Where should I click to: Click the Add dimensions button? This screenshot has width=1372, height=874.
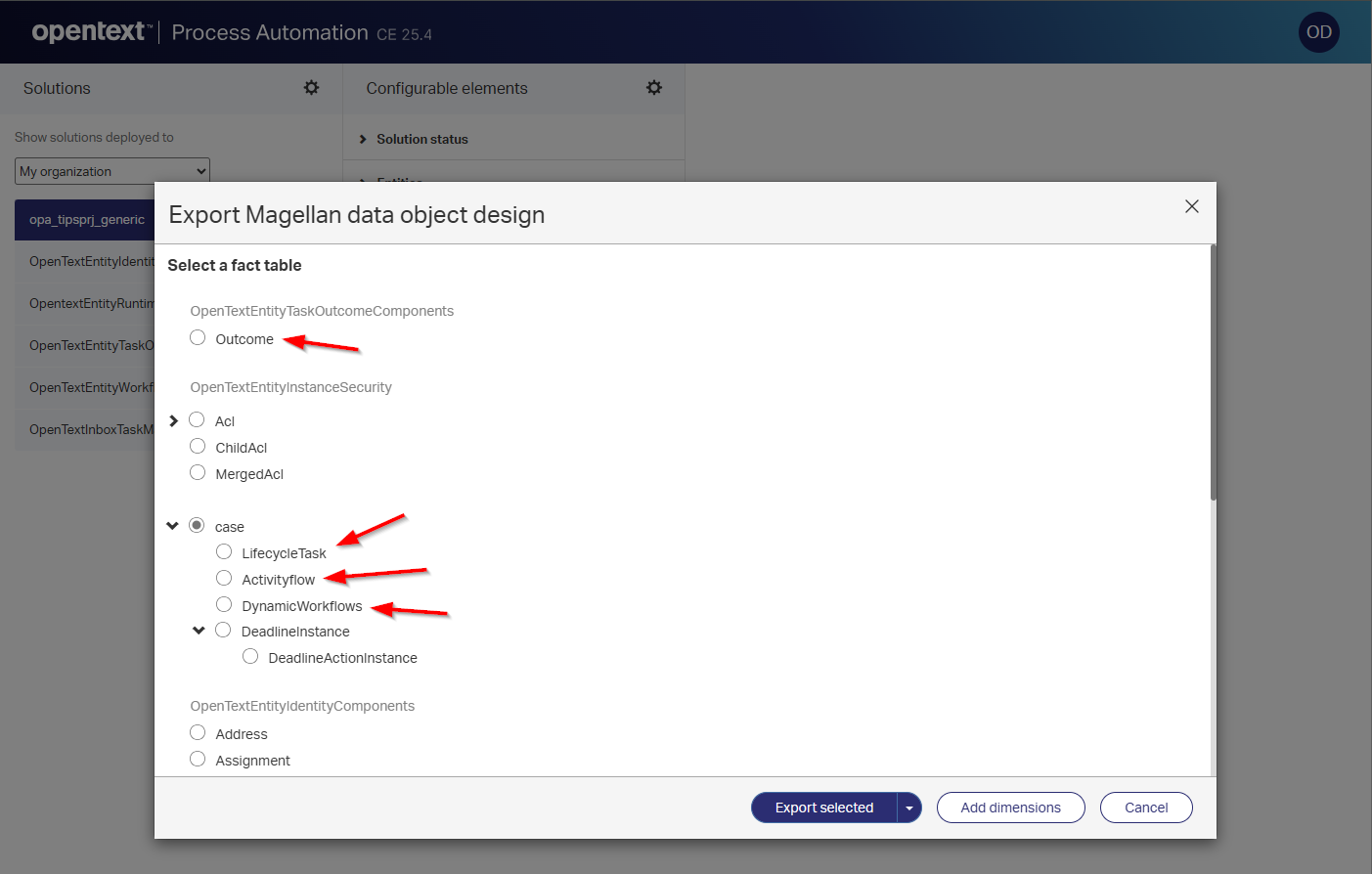(1010, 808)
